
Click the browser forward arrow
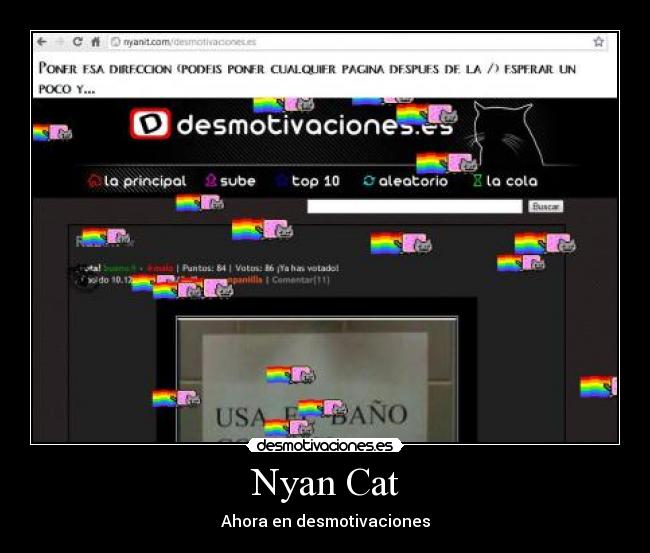pyautogui.click(x=59, y=42)
